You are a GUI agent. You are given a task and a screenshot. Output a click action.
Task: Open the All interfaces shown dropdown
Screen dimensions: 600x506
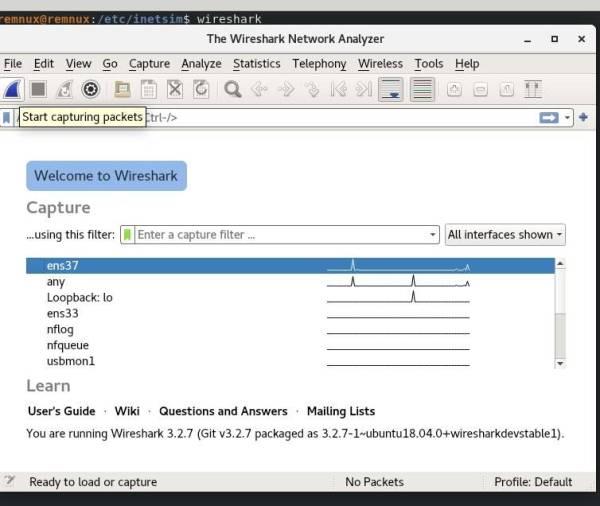pyautogui.click(x=505, y=235)
